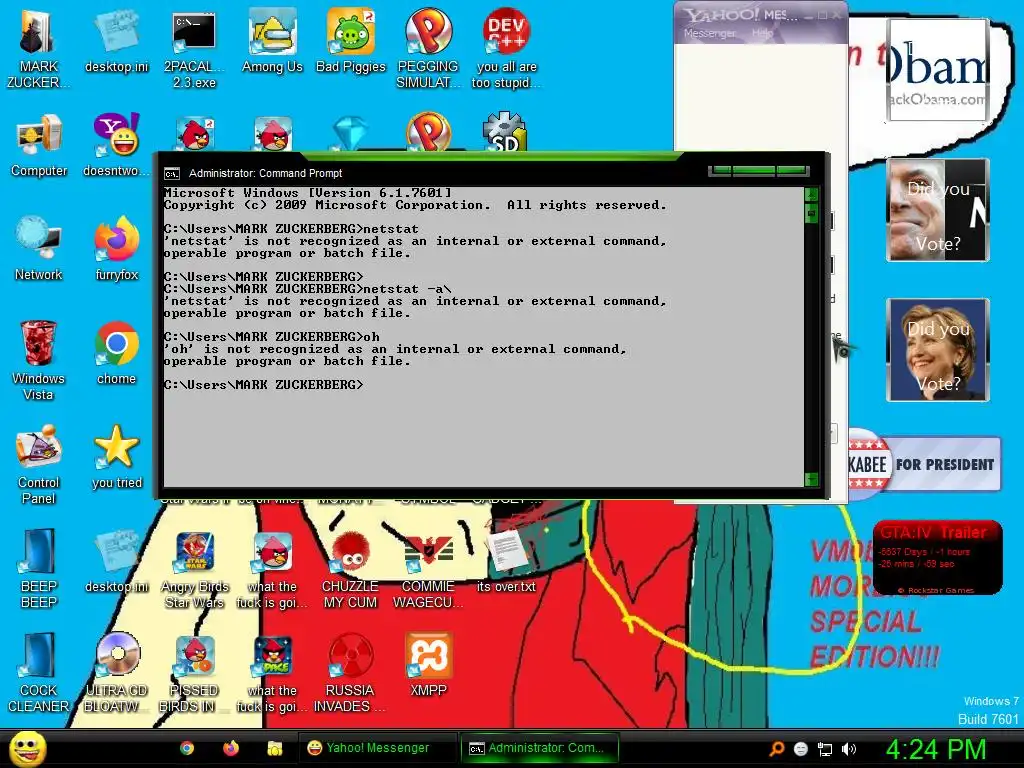Click the Obama BarackObama.com gadget
Screen dimensions: 1024x768
point(937,69)
